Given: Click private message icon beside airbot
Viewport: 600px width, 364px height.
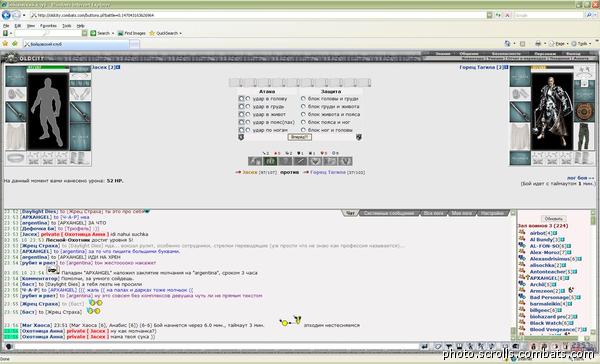Looking at the screenshot, I should coord(522,233).
